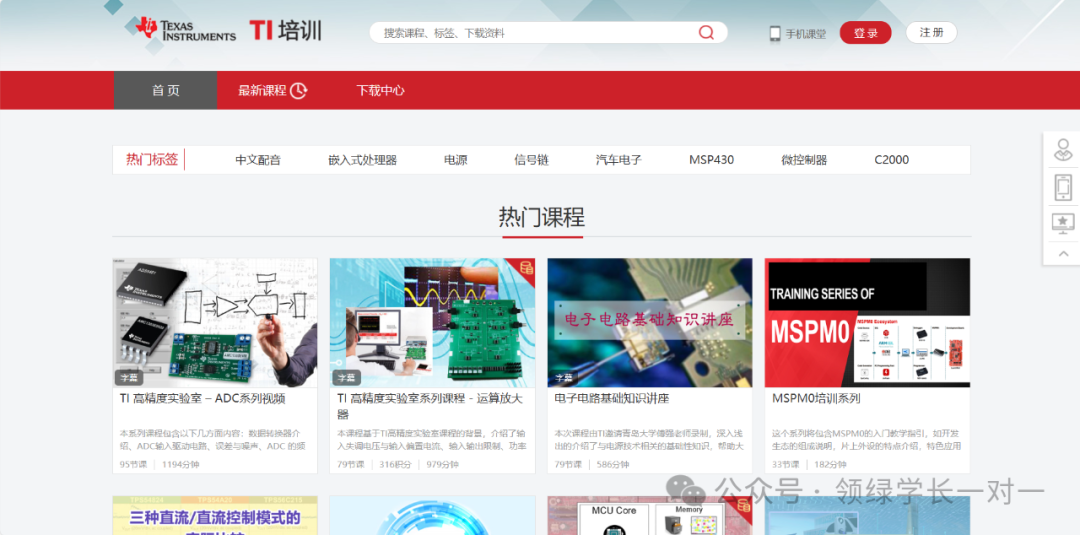Open the MSPM0 training series thumbnail

click(x=867, y=323)
